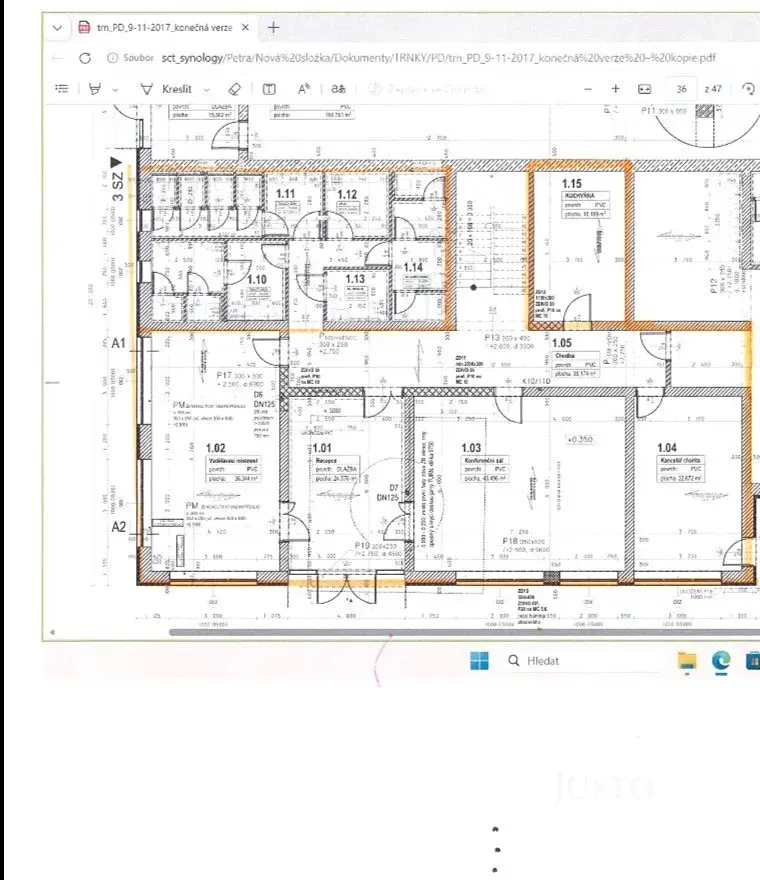Select the eraser tool

coord(235,89)
